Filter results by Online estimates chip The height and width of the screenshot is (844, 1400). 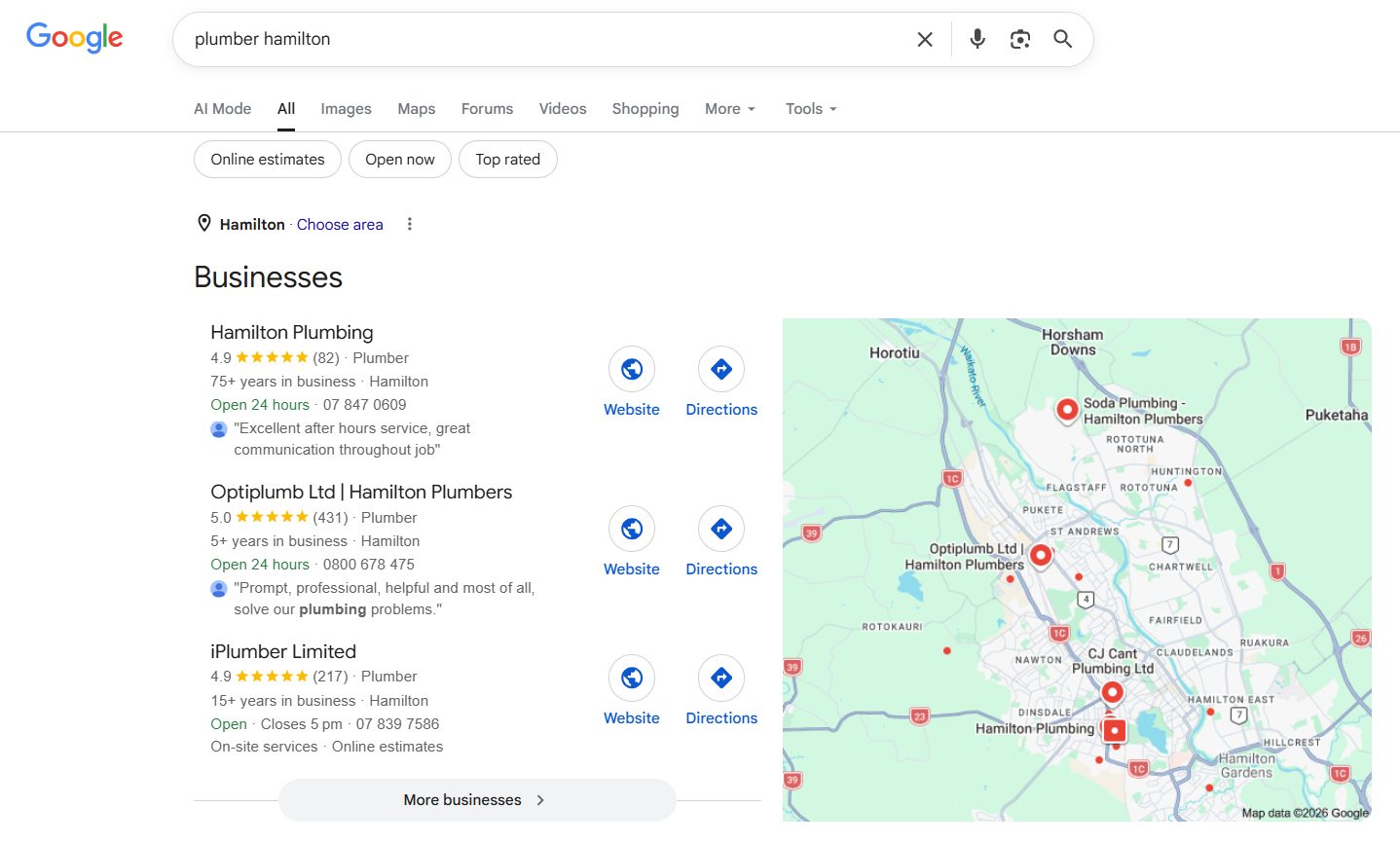point(268,160)
